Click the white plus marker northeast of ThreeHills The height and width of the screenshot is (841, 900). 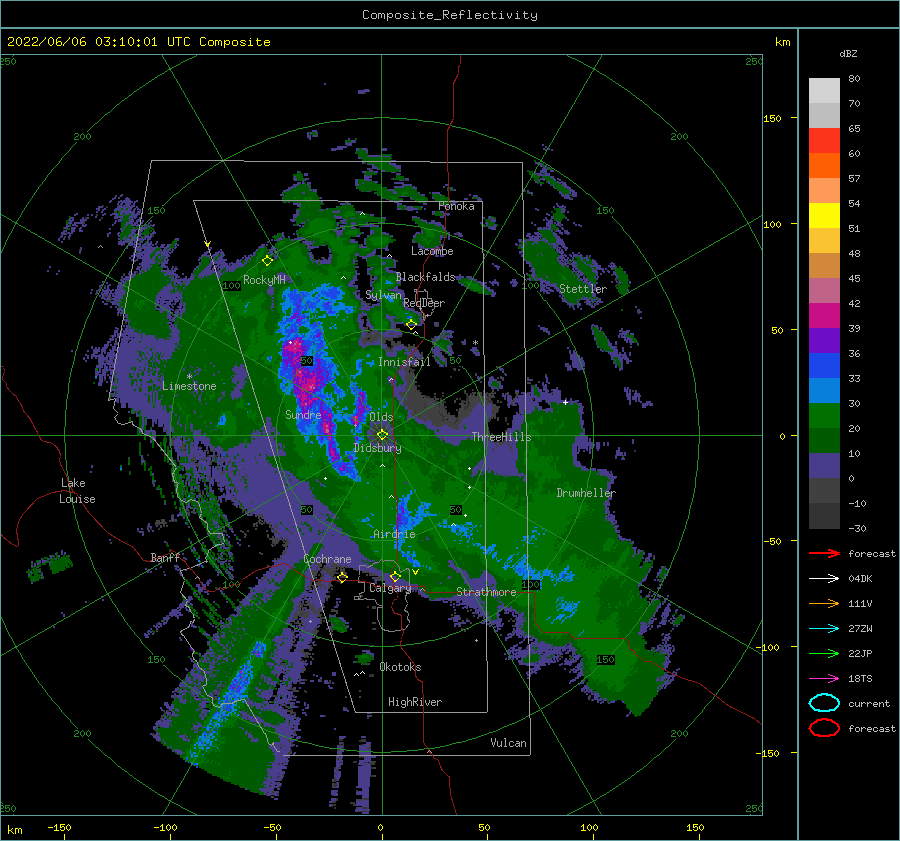coord(565,402)
